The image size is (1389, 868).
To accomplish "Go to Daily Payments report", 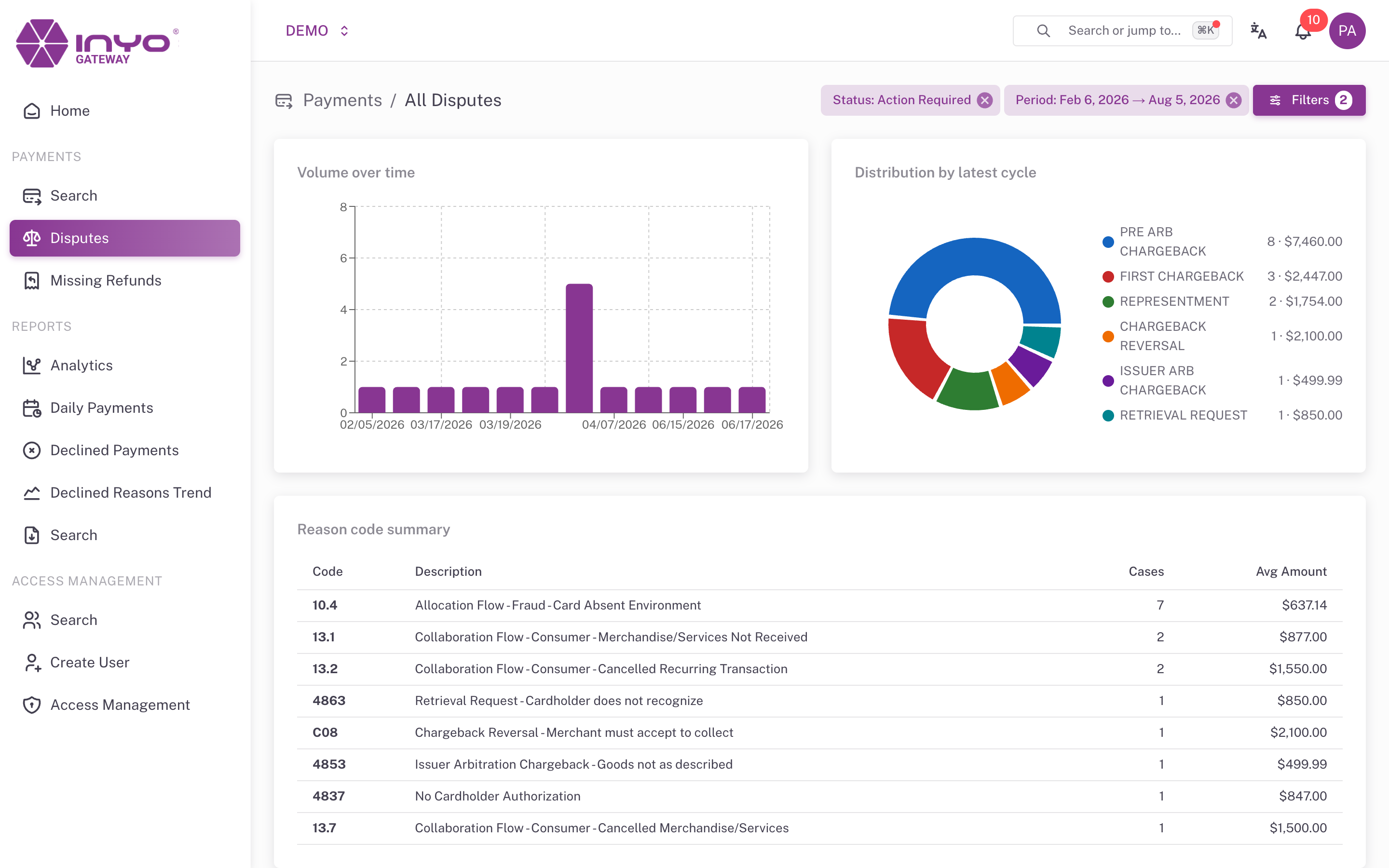I will pos(124,408).
